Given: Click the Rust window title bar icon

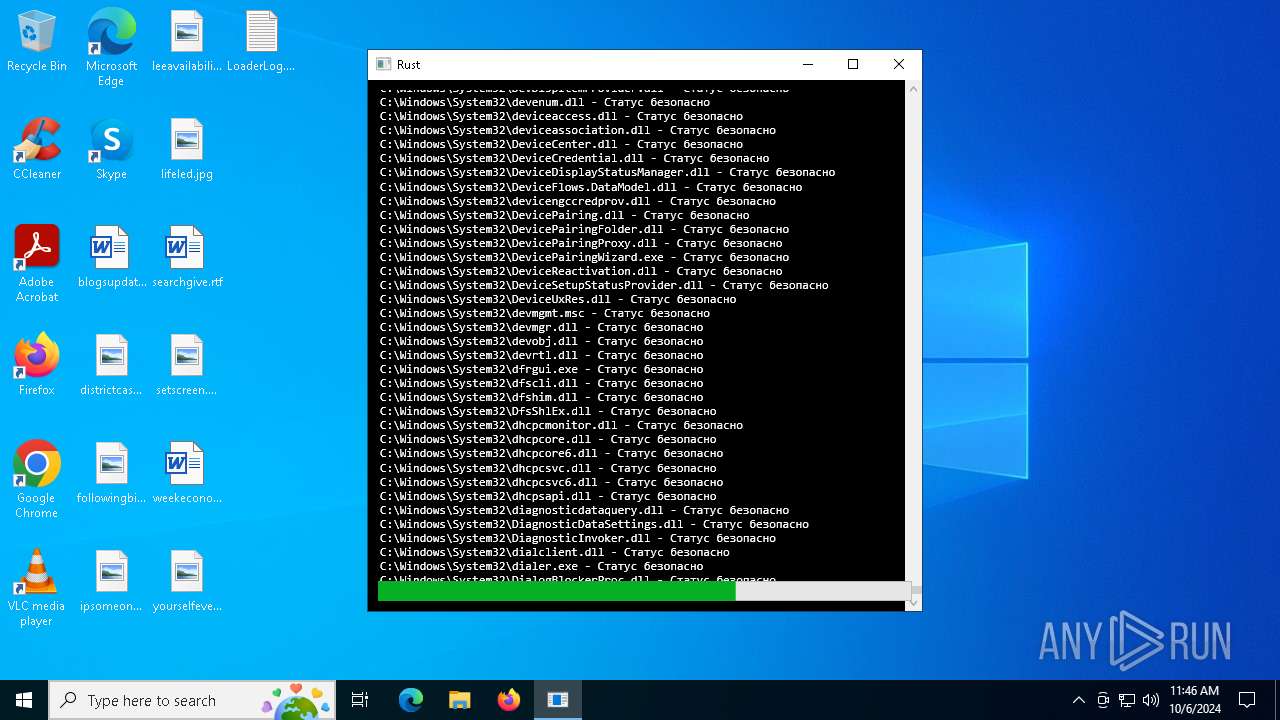Looking at the screenshot, I should pos(383,64).
